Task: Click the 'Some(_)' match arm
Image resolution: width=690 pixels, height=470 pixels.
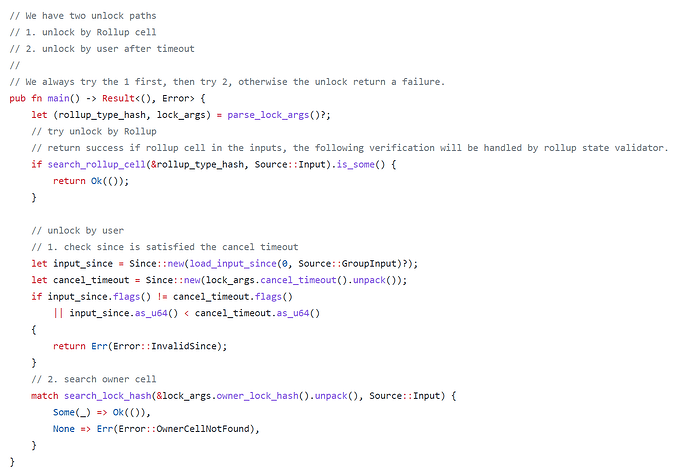Action: pos(72,412)
